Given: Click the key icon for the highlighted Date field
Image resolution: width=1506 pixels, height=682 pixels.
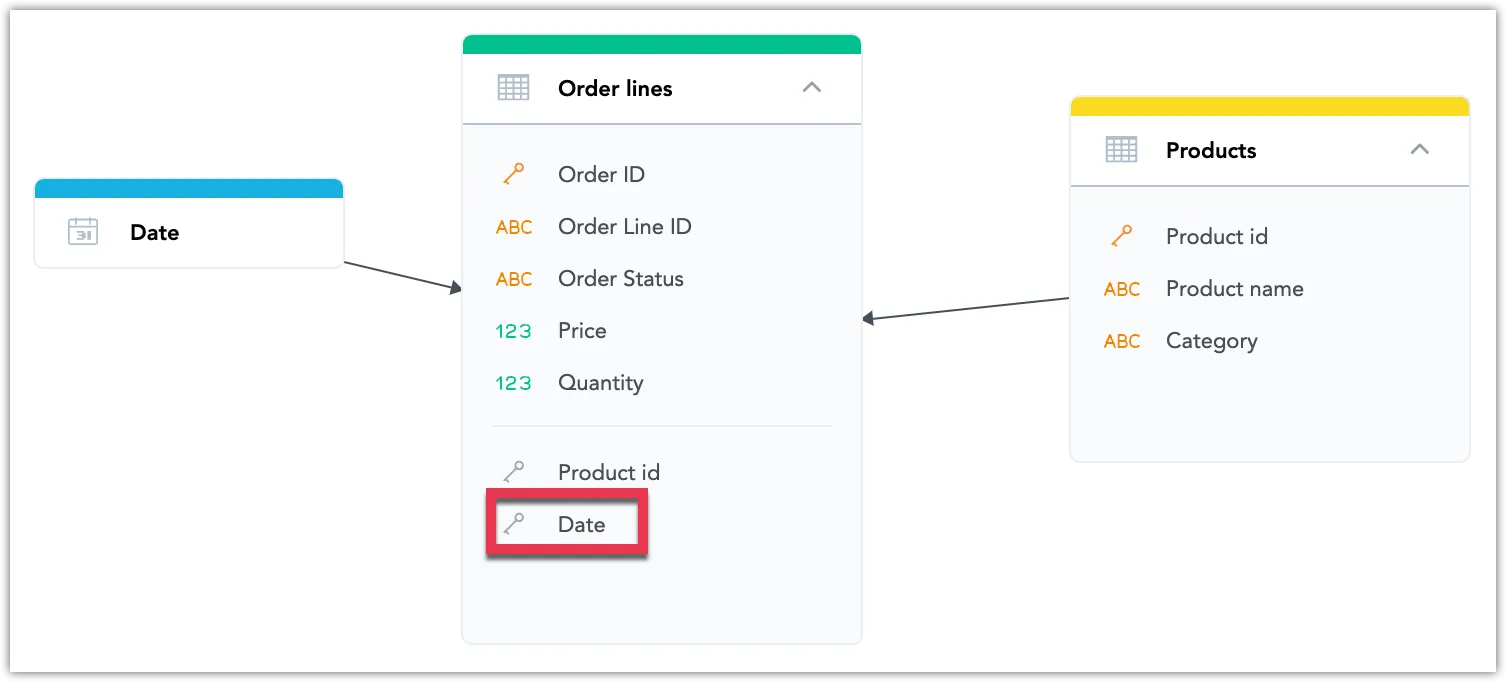Looking at the screenshot, I should (515, 523).
